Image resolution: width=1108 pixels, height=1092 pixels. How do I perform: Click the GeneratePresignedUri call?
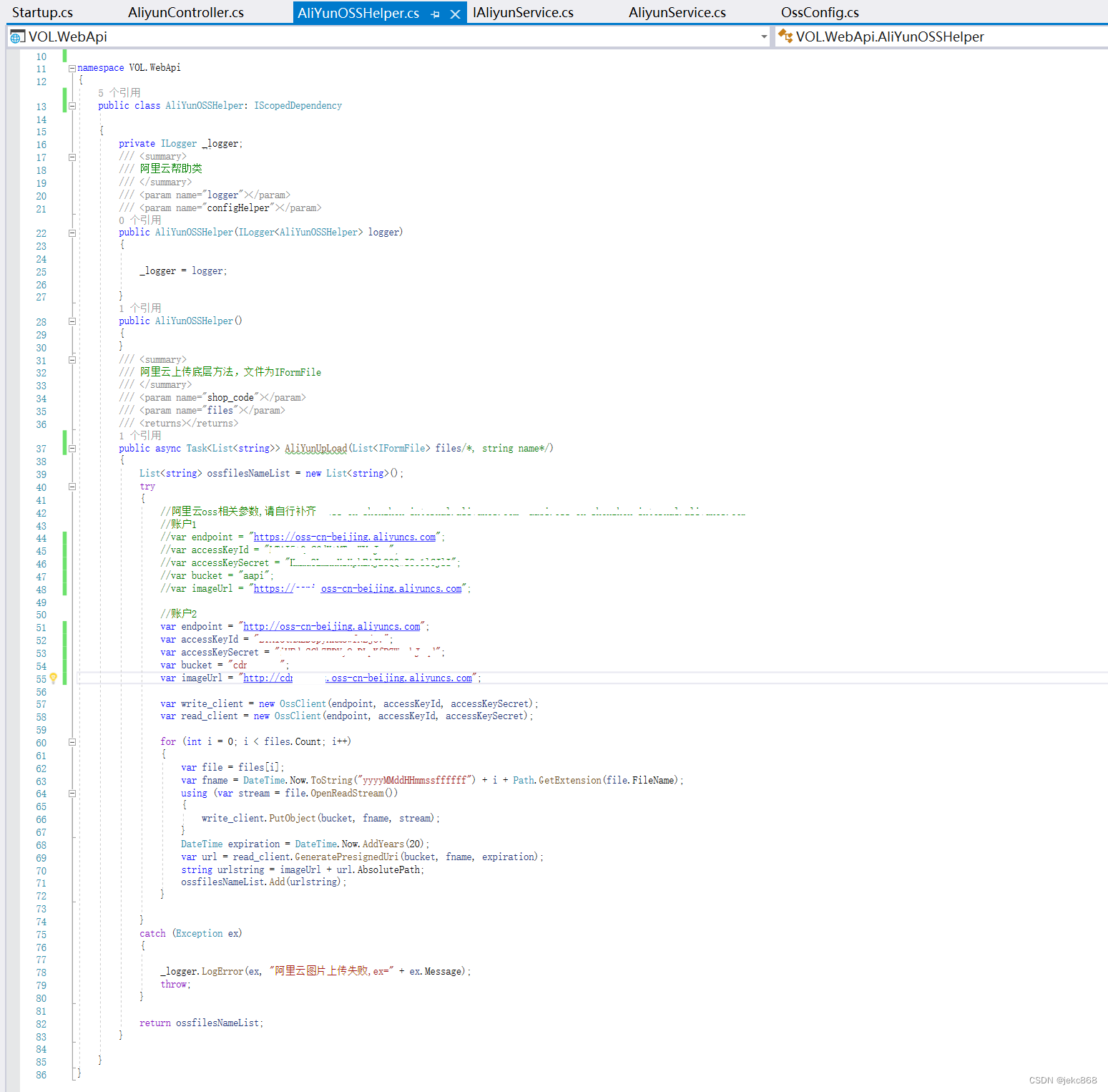[x=362, y=857]
